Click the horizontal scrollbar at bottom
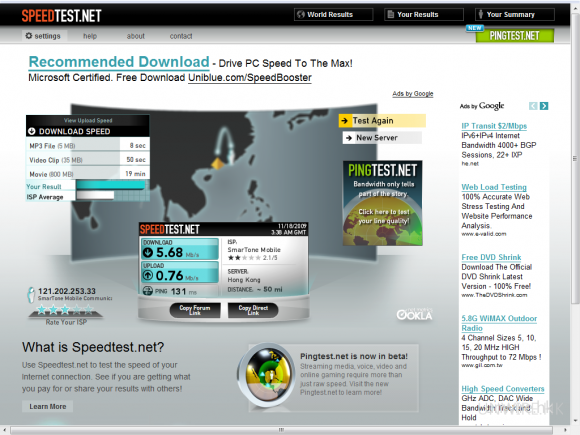The image size is (580, 435). tap(281, 430)
